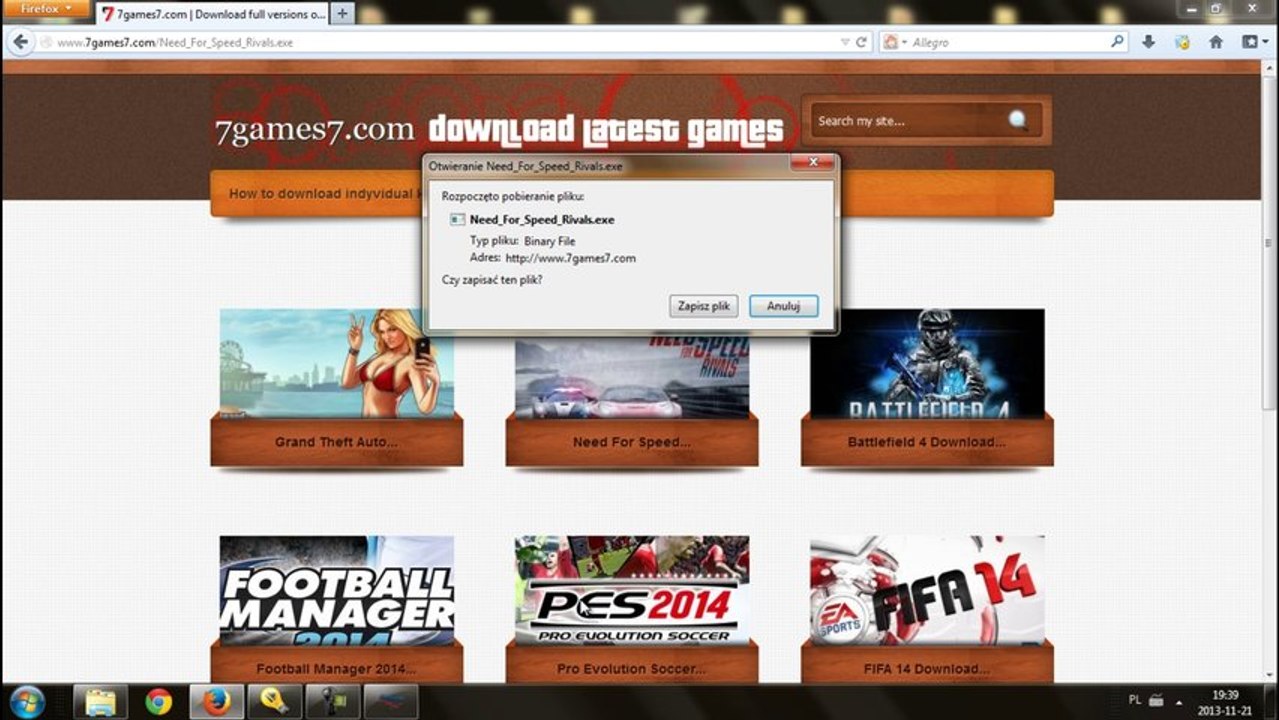Open File Explorer from the taskbar

click(100, 702)
